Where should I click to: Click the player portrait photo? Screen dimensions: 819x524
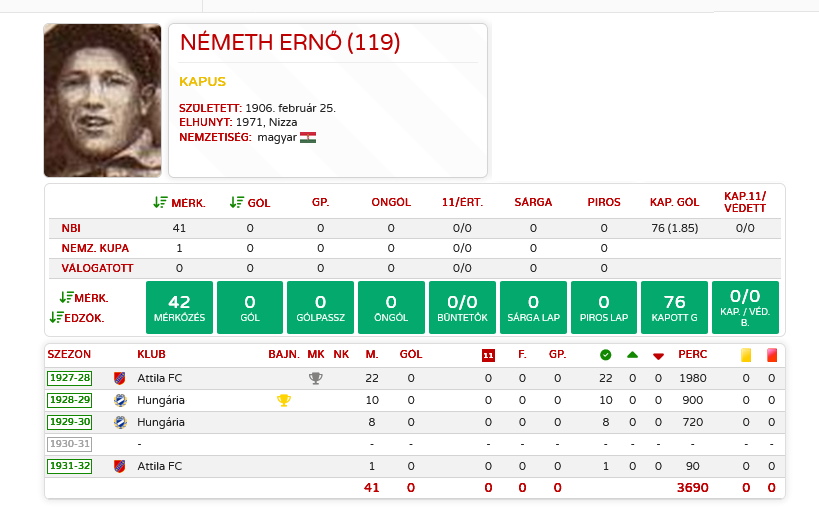pyautogui.click(x=102, y=100)
